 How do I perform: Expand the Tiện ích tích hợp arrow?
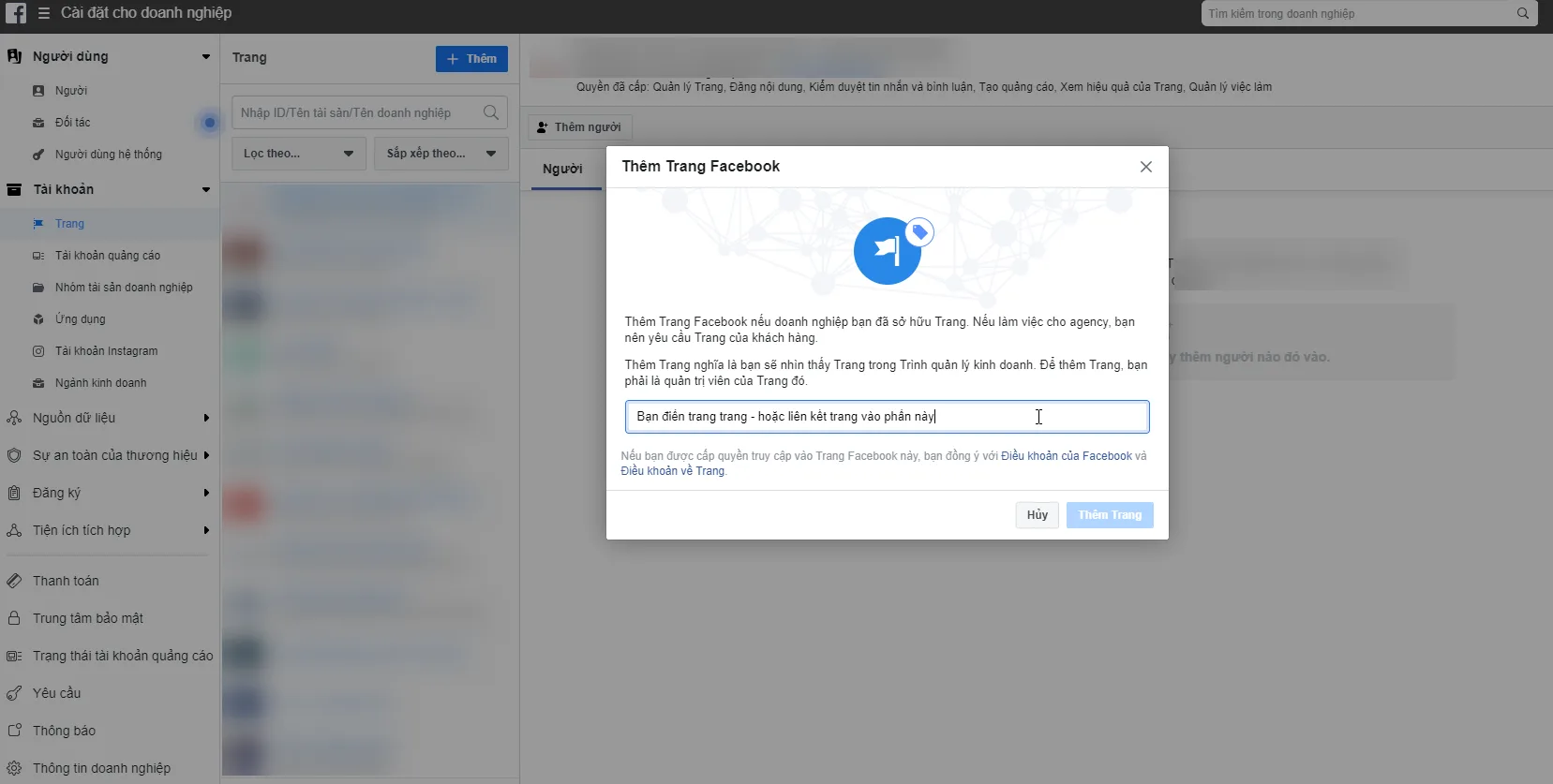[x=206, y=530]
